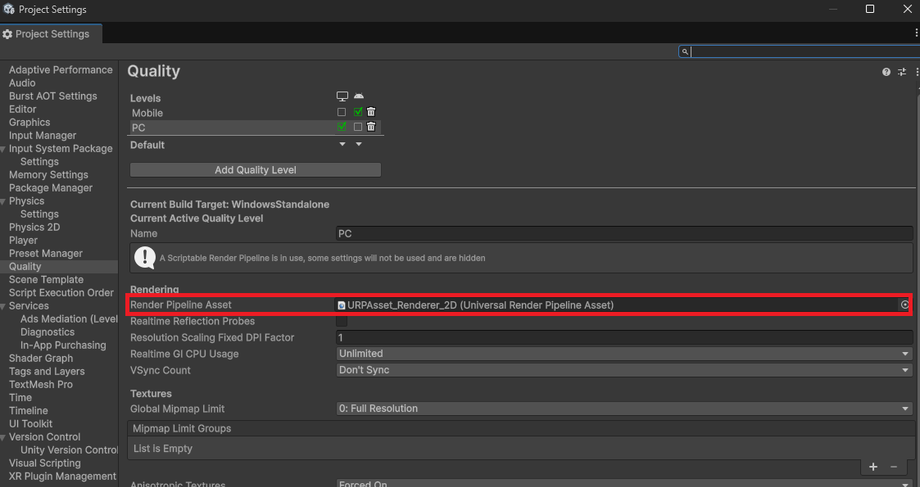Open Tags and Layers settings
920x487 pixels.
pos(46,371)
